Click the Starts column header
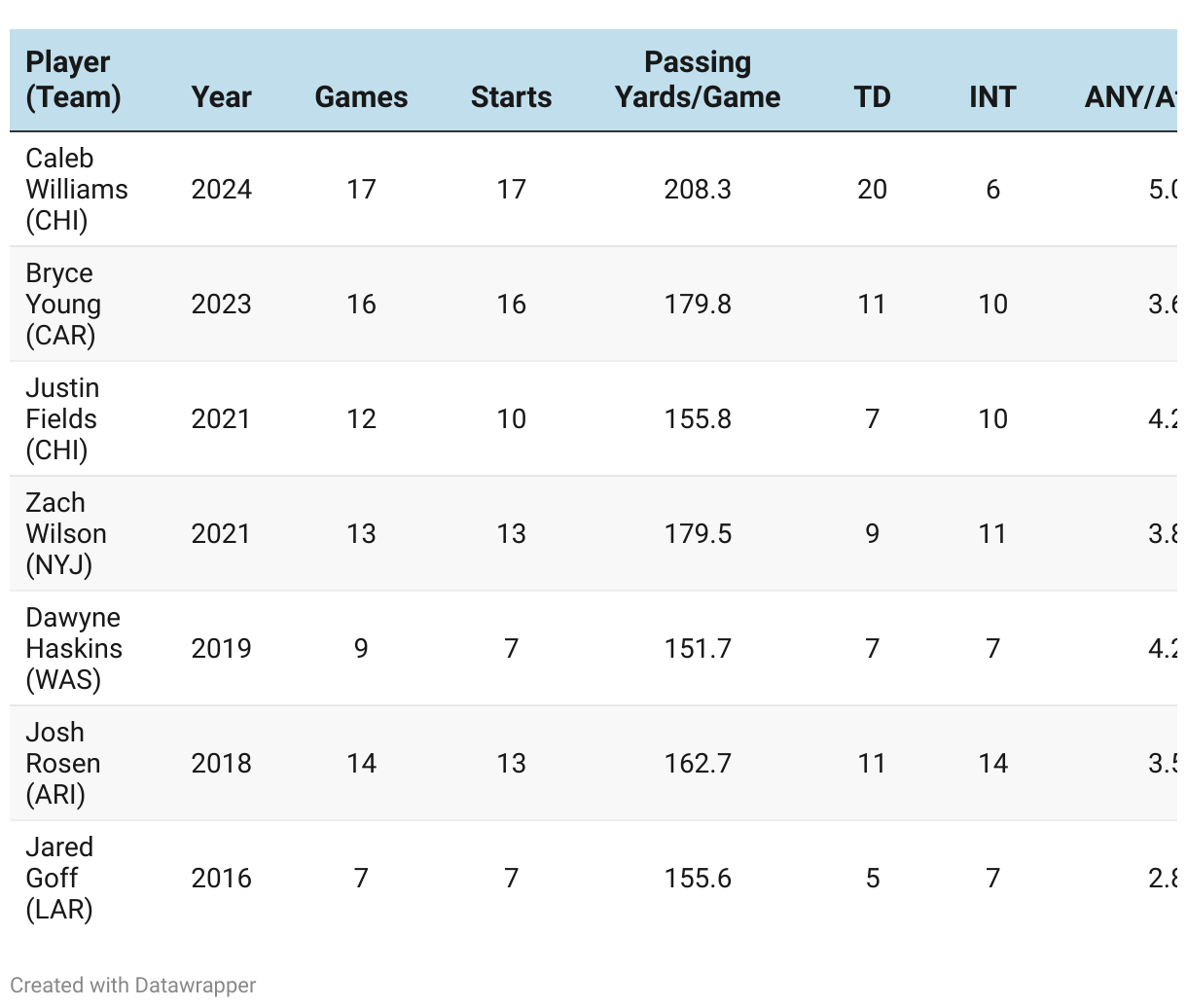Image resolution: width=1187 pixels, height=1008 pixels. pyautogui.click(x=511, y=97)
